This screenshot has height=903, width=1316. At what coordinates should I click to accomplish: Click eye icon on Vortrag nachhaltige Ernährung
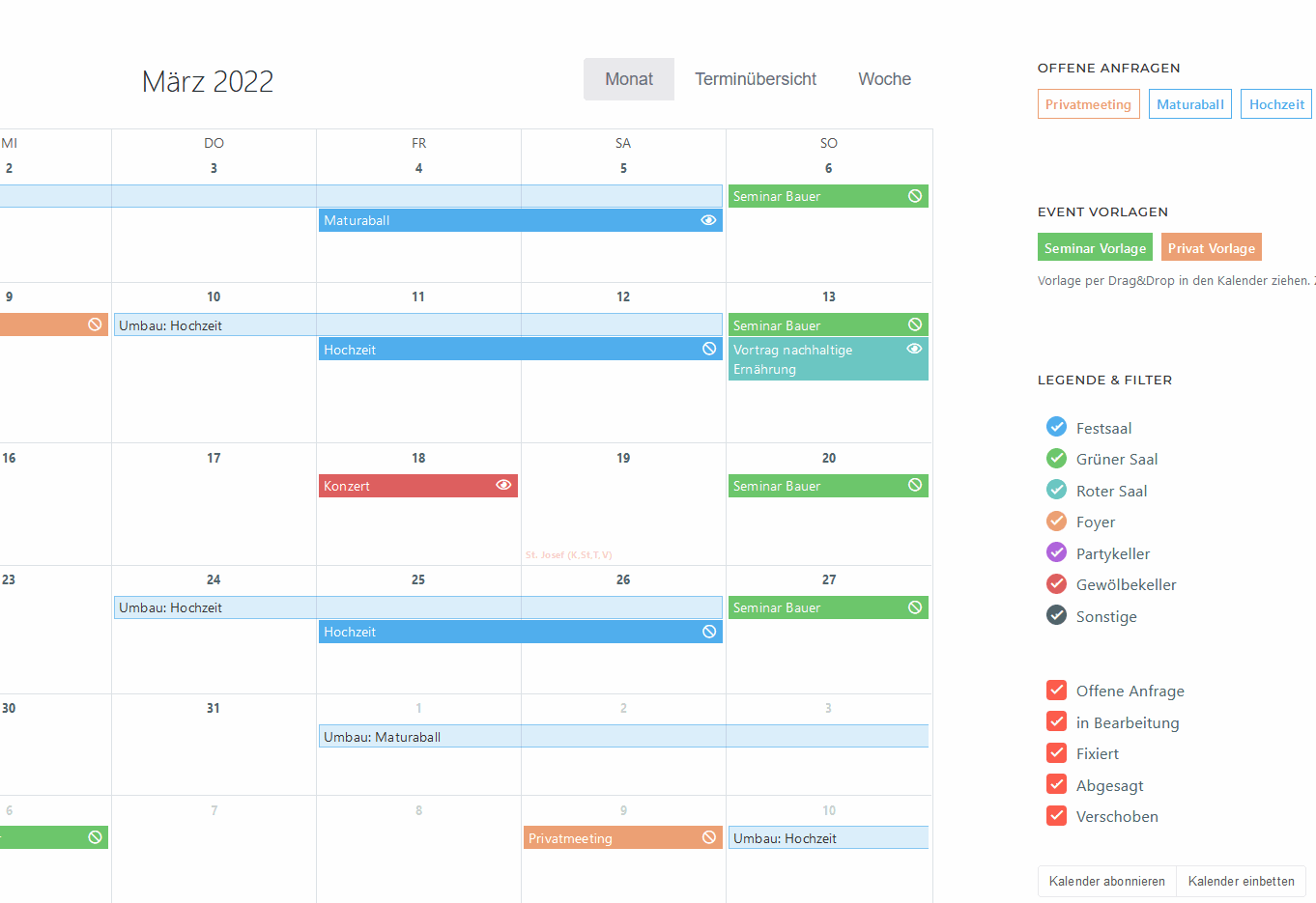click(914, 349)
